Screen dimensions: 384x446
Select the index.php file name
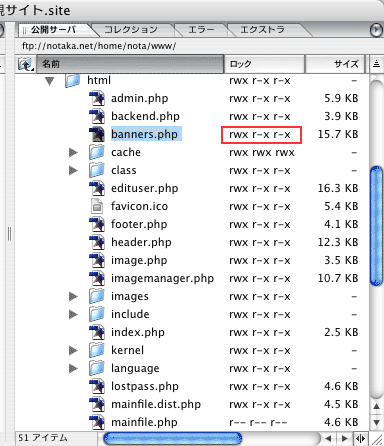point(138,332)
